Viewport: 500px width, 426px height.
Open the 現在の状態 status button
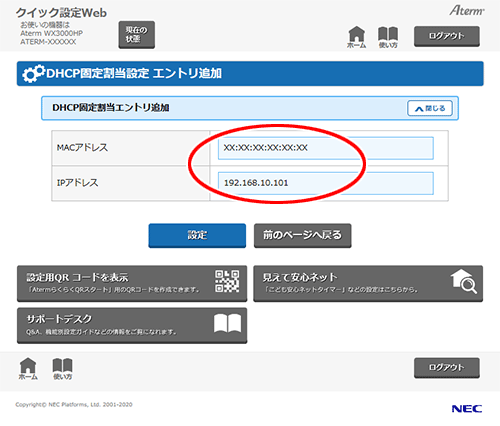click(137, 35)
